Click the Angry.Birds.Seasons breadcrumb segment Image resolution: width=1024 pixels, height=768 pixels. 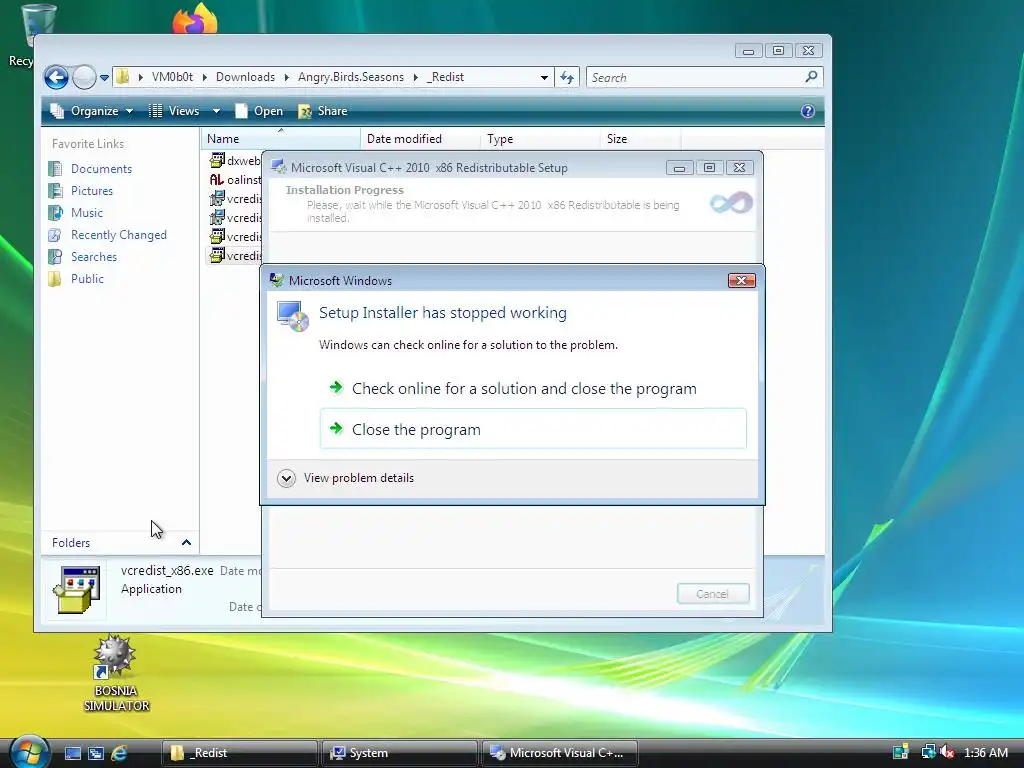(x=351, y=77)
